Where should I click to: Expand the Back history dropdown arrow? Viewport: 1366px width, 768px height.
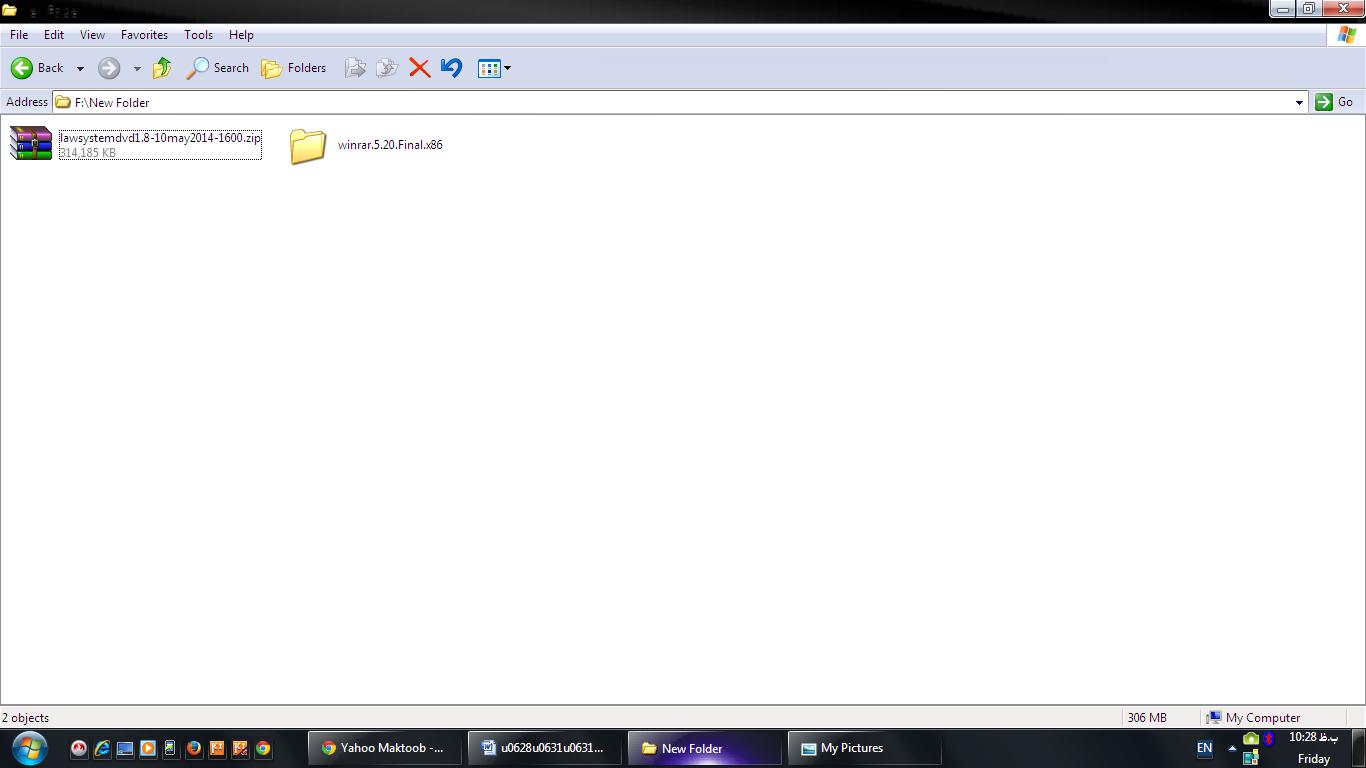tap(80, 68)
